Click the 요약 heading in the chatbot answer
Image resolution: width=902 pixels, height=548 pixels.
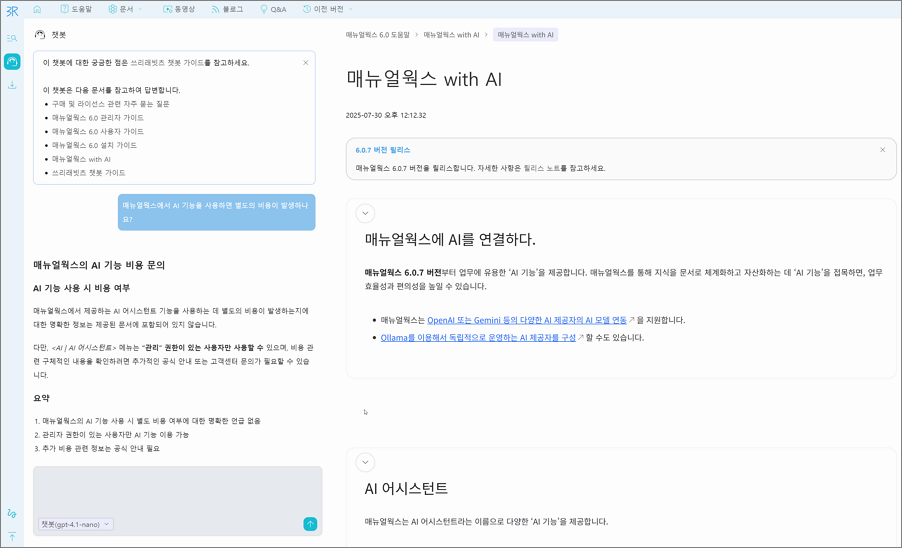pos(41,398)
